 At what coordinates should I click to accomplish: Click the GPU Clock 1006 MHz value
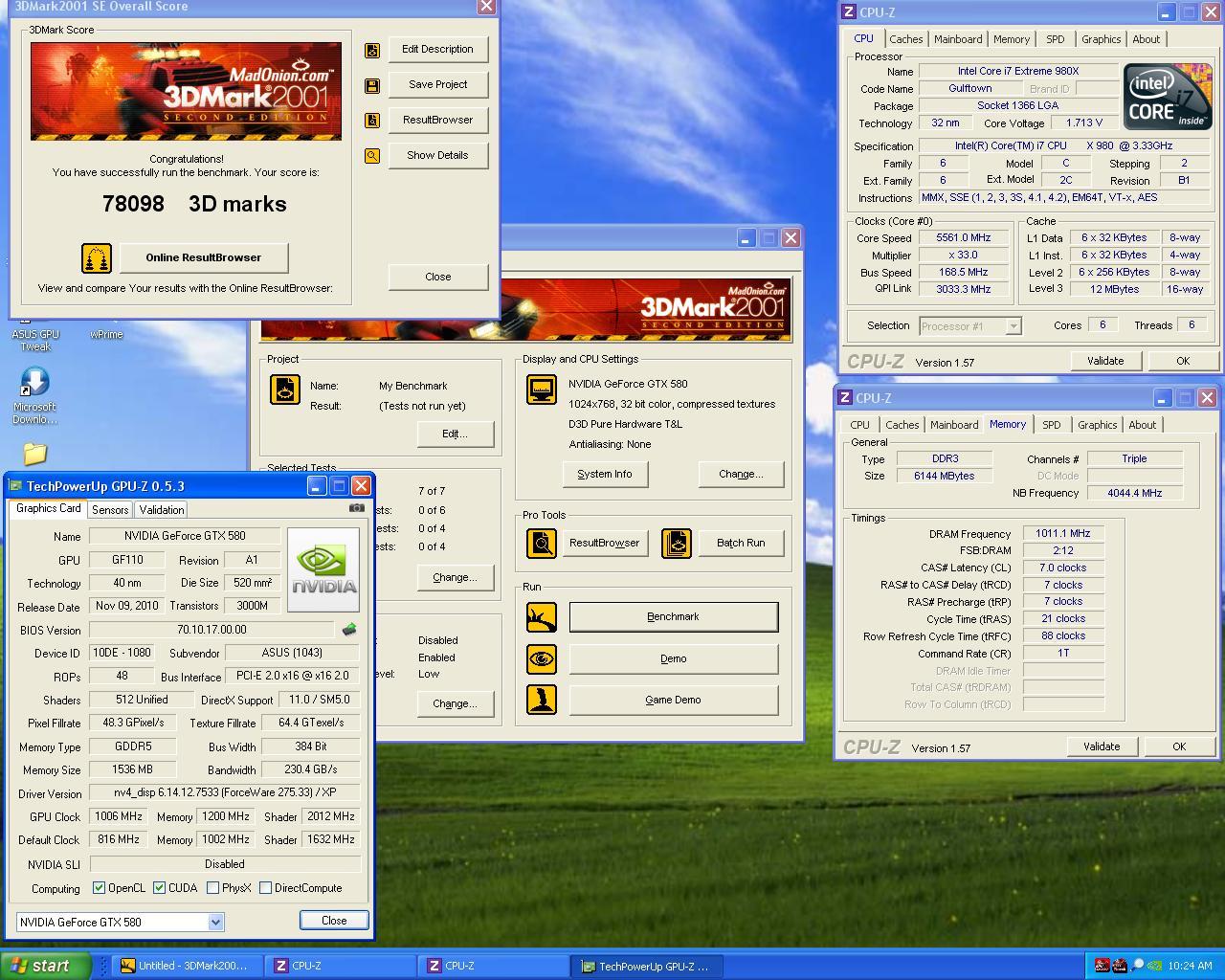[118, 816]
